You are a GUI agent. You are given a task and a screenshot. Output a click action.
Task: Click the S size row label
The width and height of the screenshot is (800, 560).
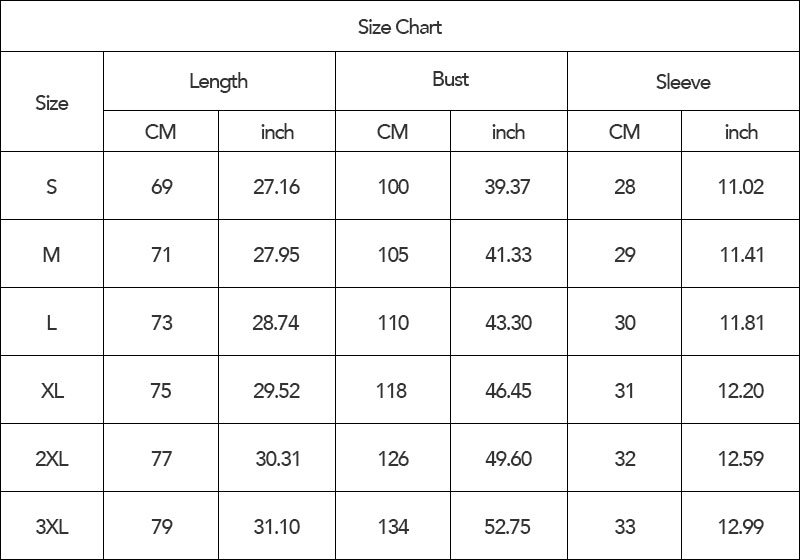(x=52, y=186)
